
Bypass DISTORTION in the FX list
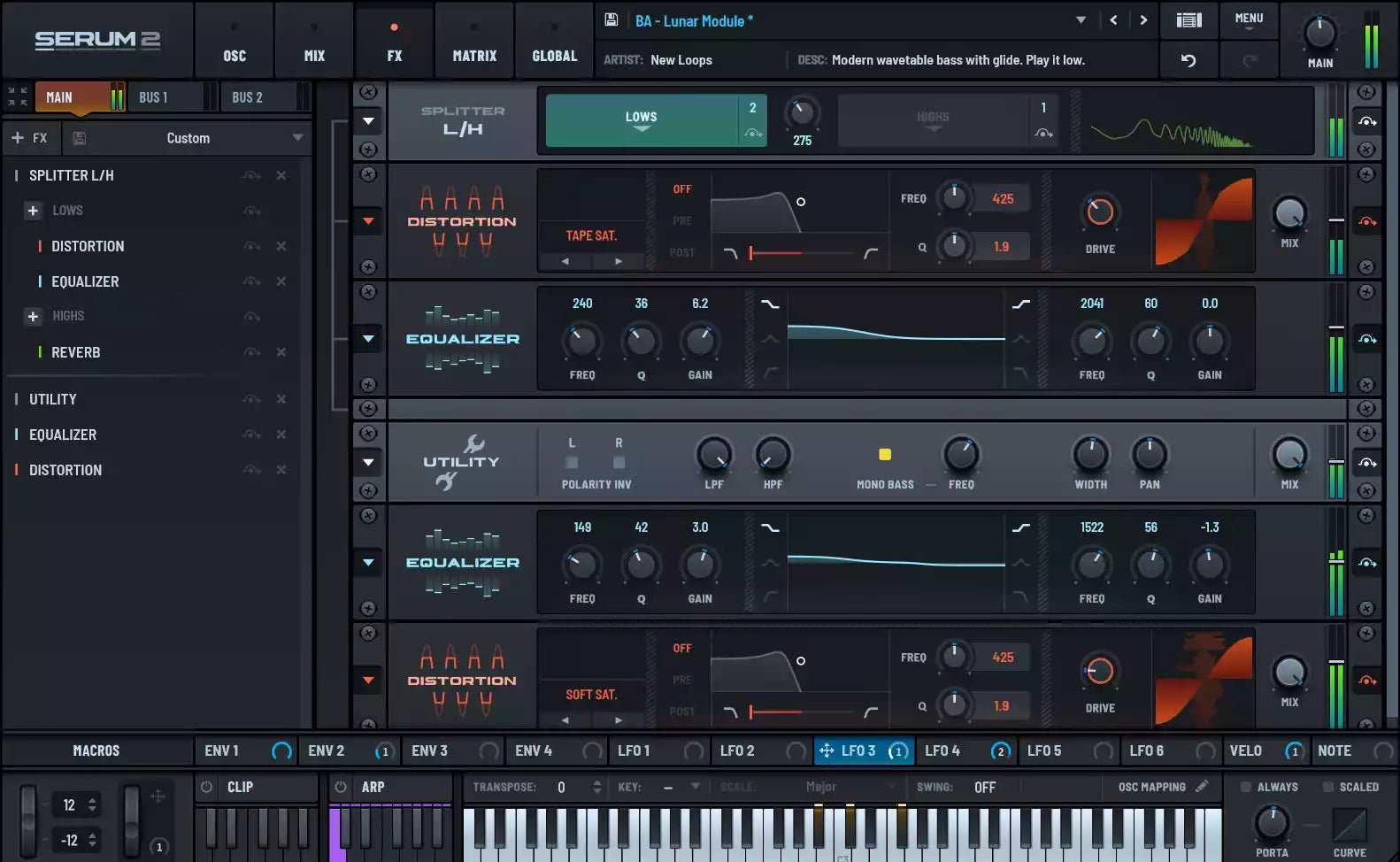click(252, 246)
